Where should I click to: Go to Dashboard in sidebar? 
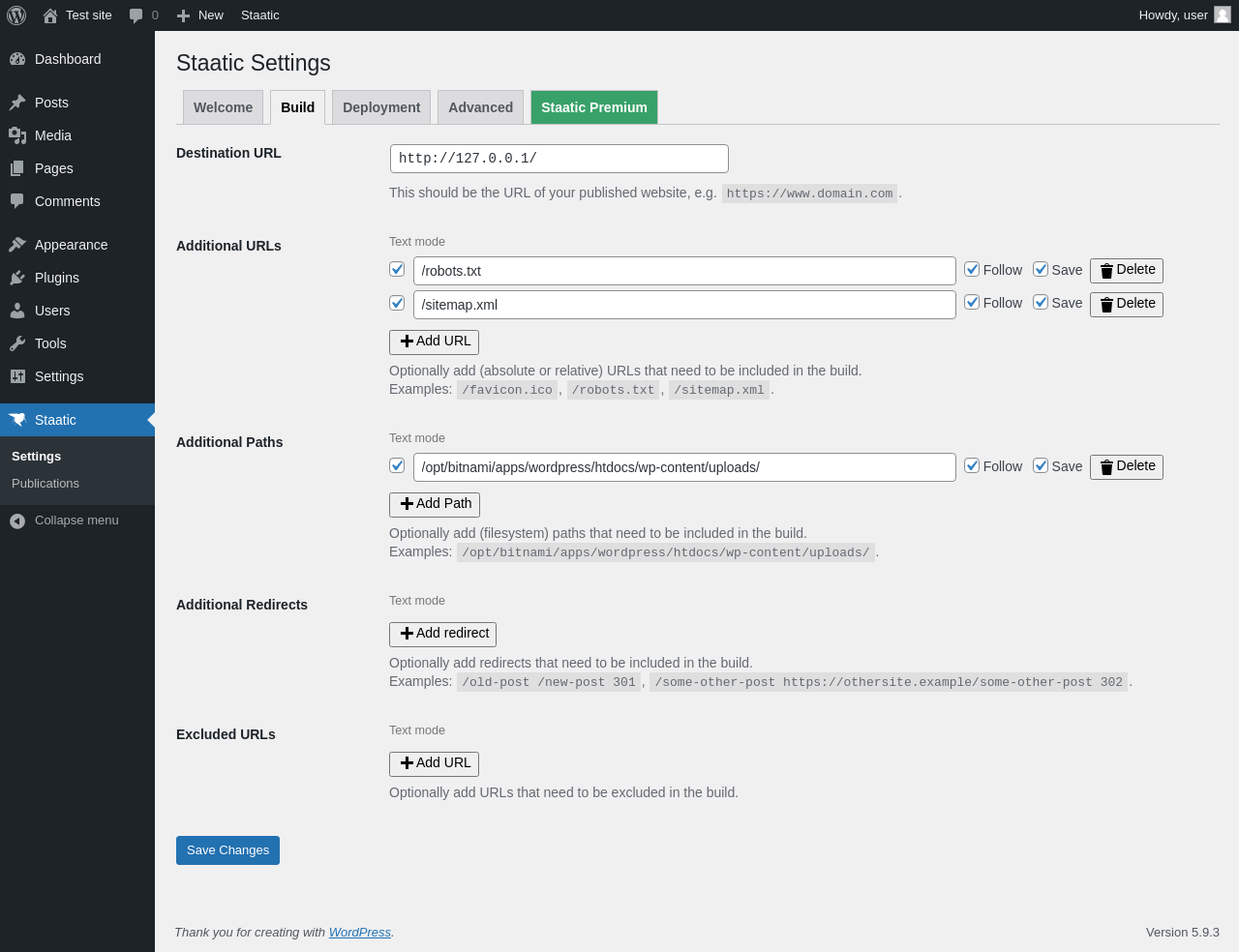(x=77, y=59)
